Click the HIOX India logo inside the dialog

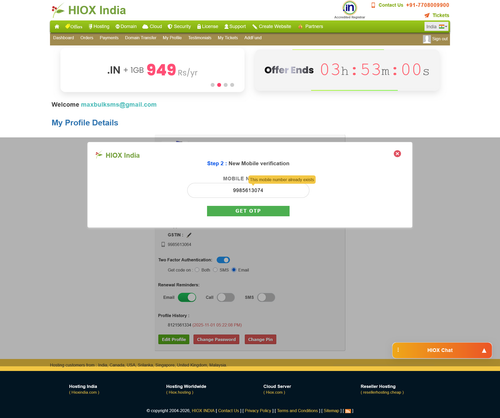point(118,155)
